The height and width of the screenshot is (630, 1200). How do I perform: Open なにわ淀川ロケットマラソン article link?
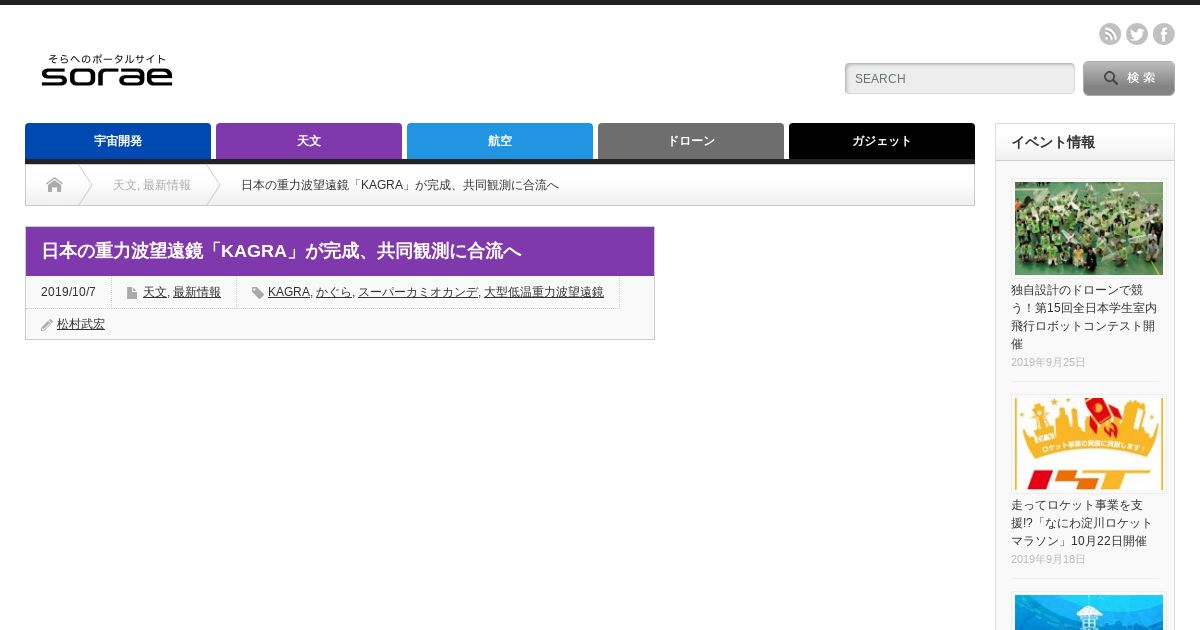pos(1082,523)
